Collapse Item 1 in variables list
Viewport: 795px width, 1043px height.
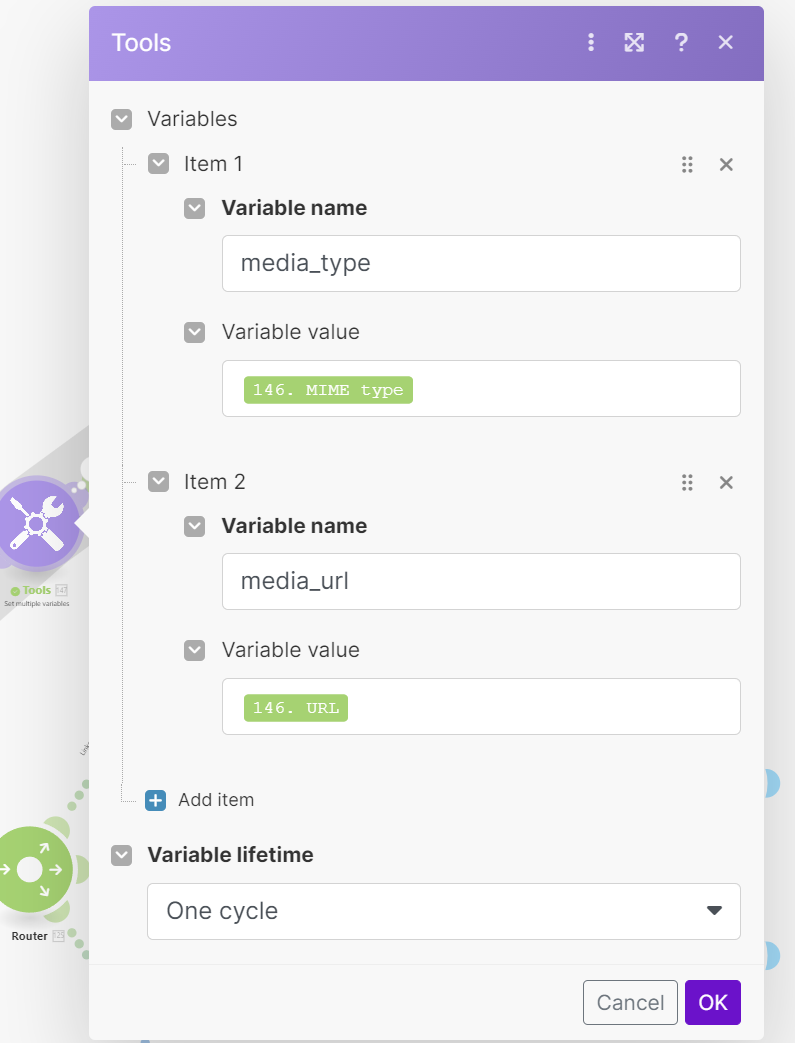[158, 164]
